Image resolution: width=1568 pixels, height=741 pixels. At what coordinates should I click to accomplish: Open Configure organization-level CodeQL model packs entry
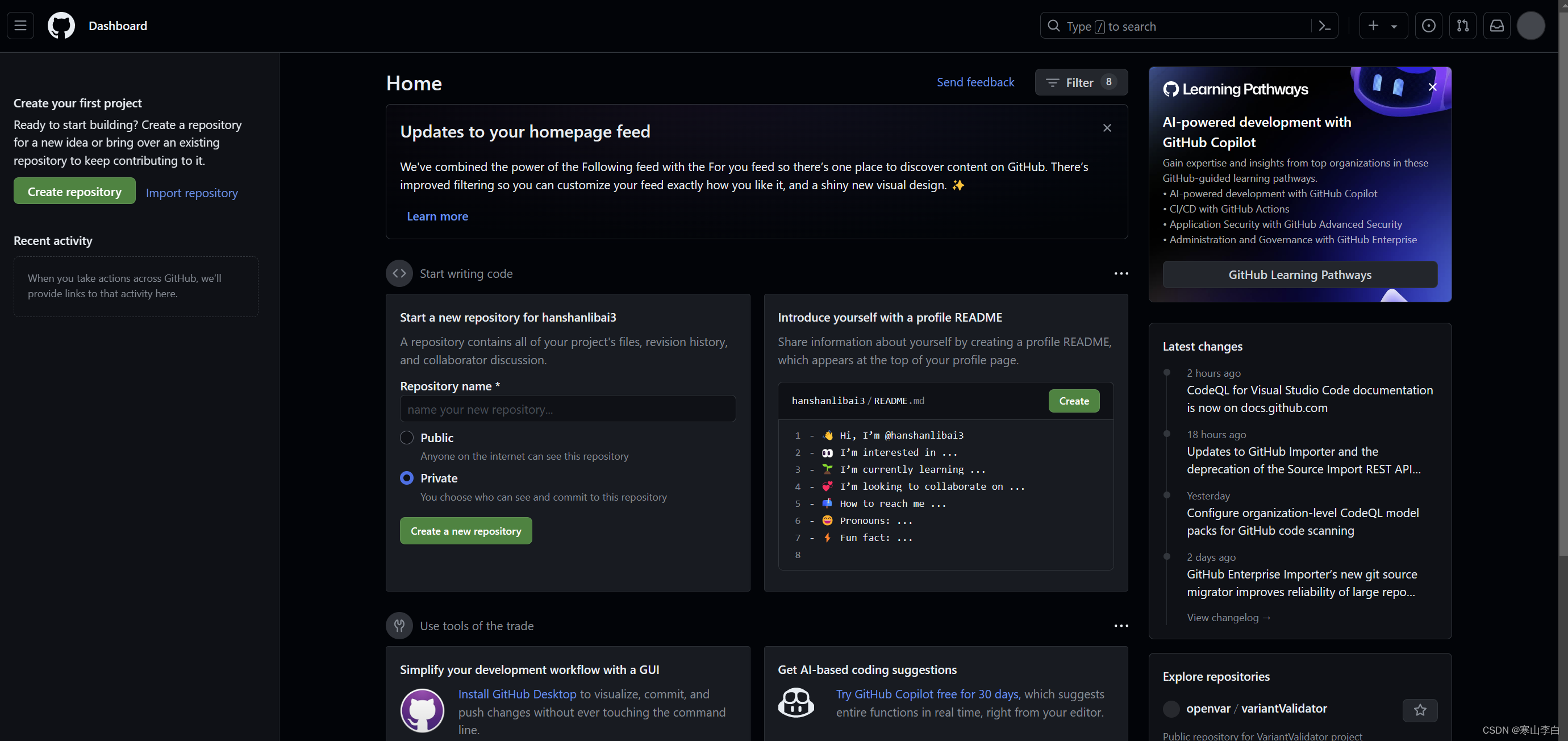[1303, 522]
